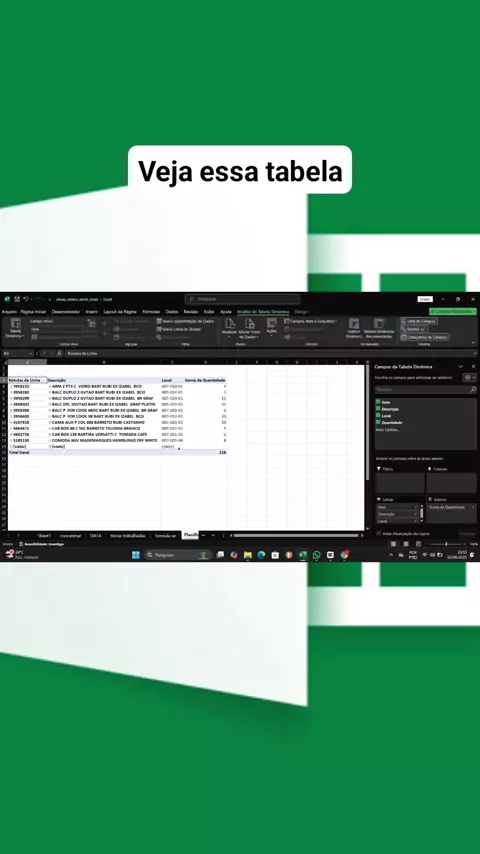This screenshot has height=854, width=480.
Task: Uncheck the Local field checkbox
Action: (x=378, y=415)
